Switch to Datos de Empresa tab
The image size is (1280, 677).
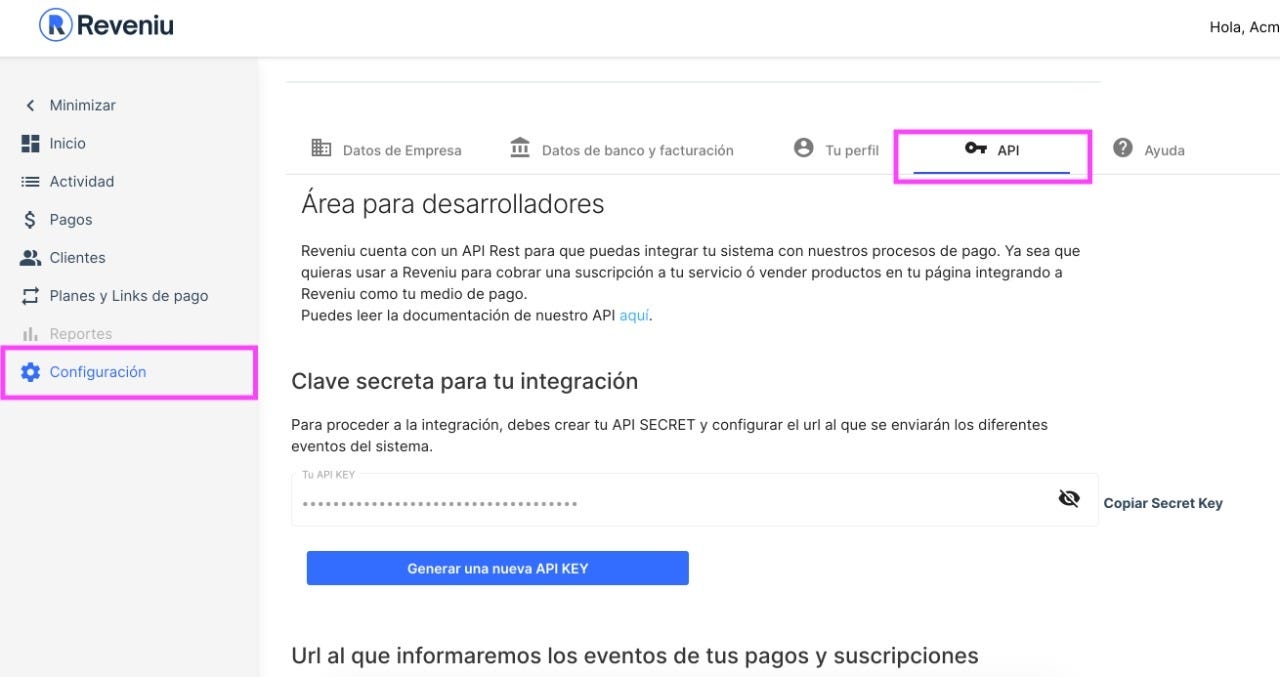click(x=386, y=150)
